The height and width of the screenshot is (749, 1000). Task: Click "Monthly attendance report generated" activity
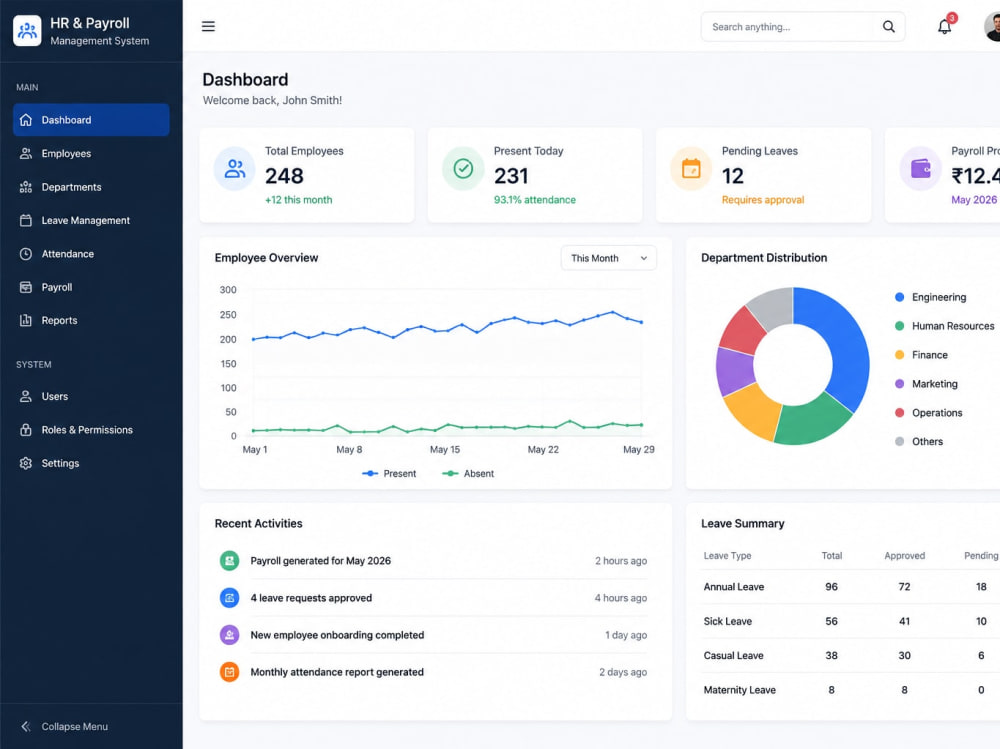pos(337,672)
